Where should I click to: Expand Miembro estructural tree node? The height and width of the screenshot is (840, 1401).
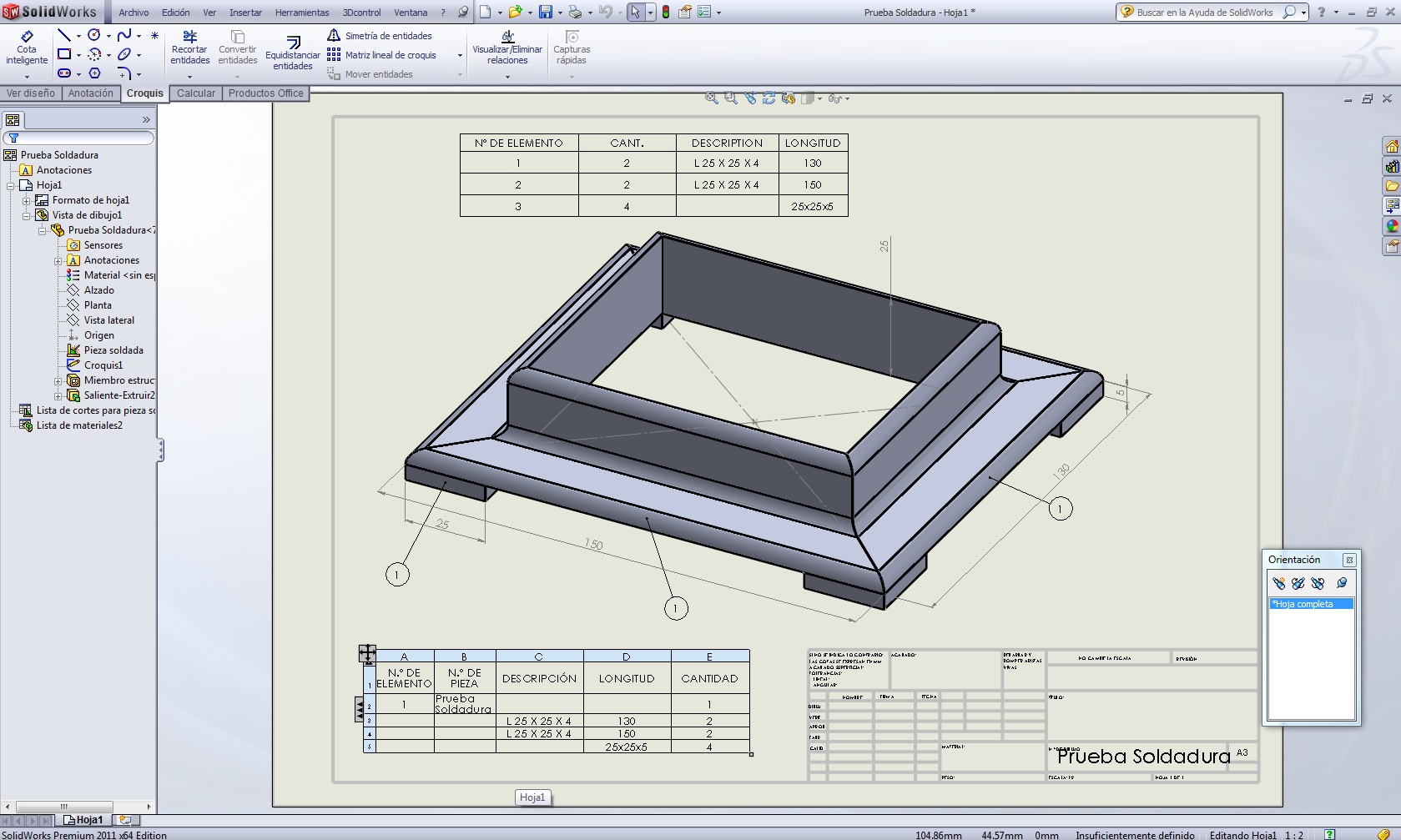click(x=58, y=380)
